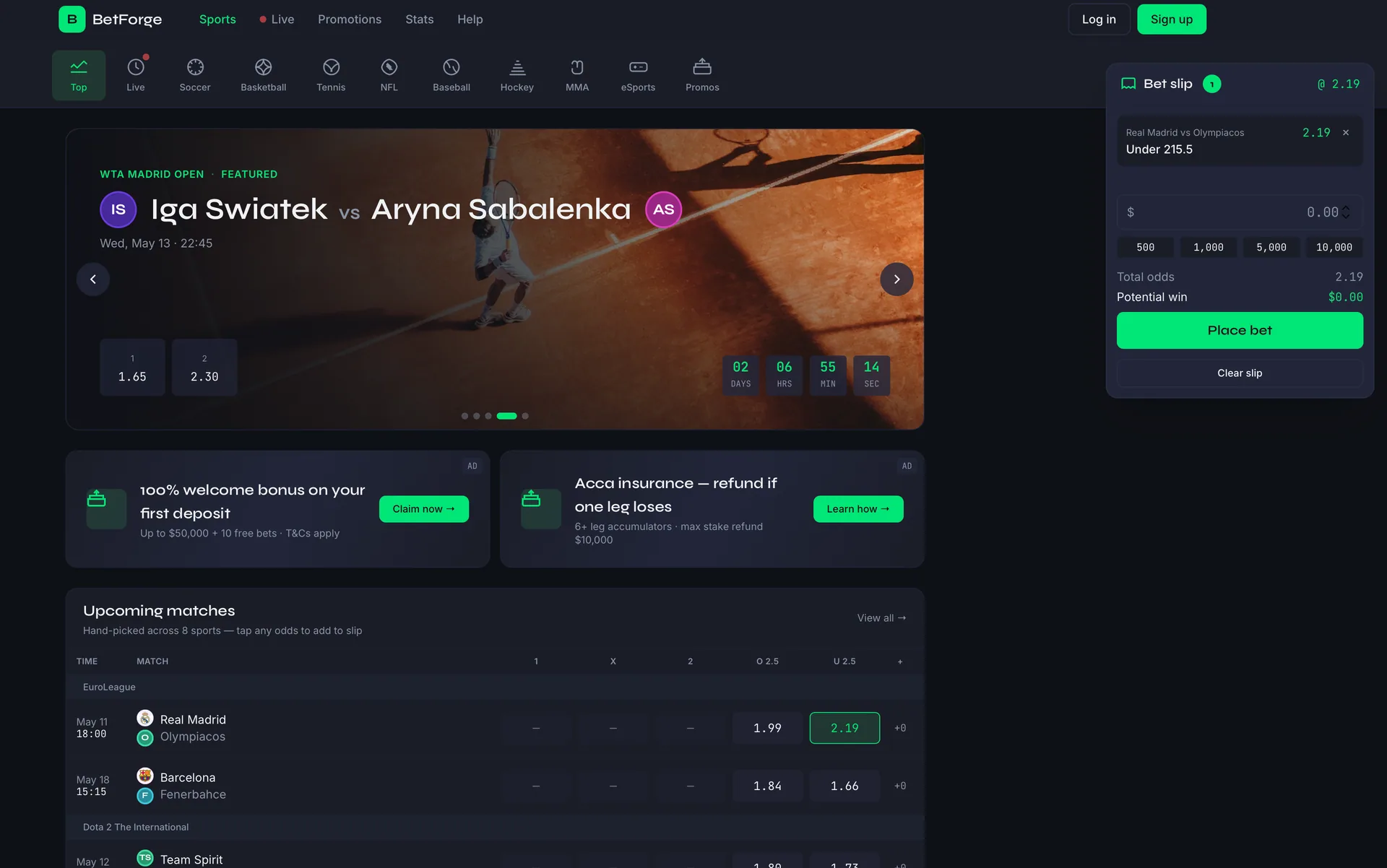This screenshot has height=868, width=1387.
Task: Open the Live category clock icon
Action: [136, 67]
